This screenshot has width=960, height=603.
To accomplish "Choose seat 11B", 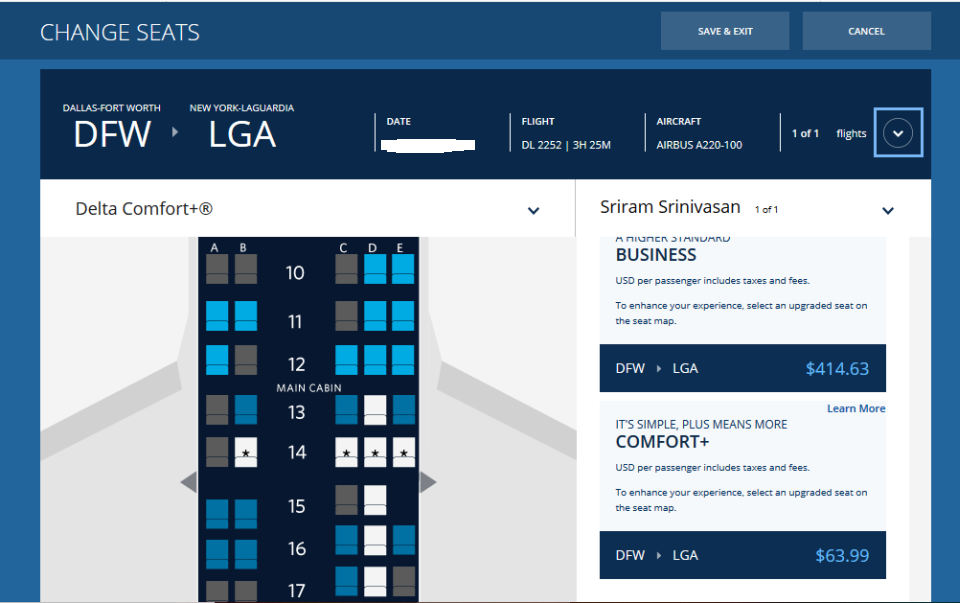I will click(246, 316).
